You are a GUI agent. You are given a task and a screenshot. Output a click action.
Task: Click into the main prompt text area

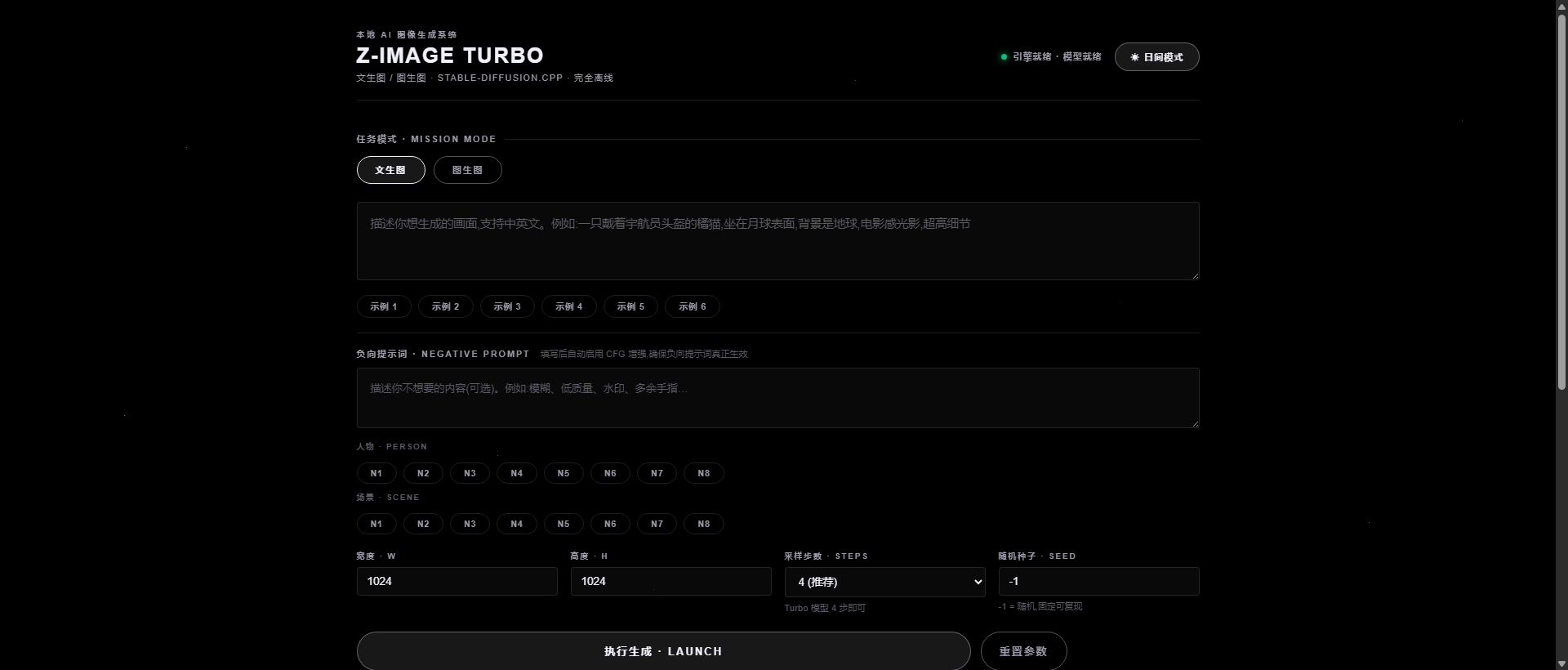point(777,241)
